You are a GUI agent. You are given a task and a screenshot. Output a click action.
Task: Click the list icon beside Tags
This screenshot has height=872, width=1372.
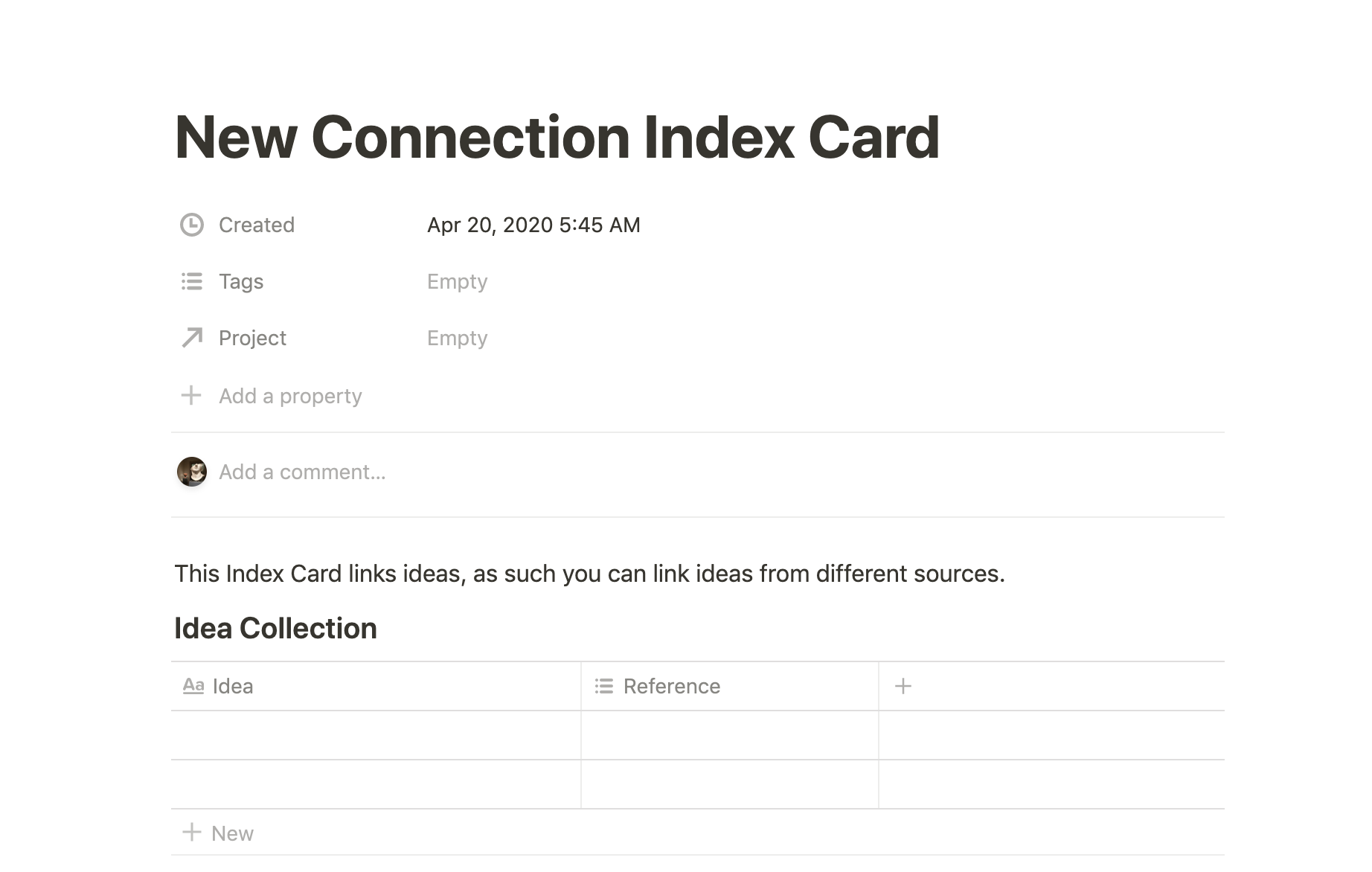[x=192, y=281]
